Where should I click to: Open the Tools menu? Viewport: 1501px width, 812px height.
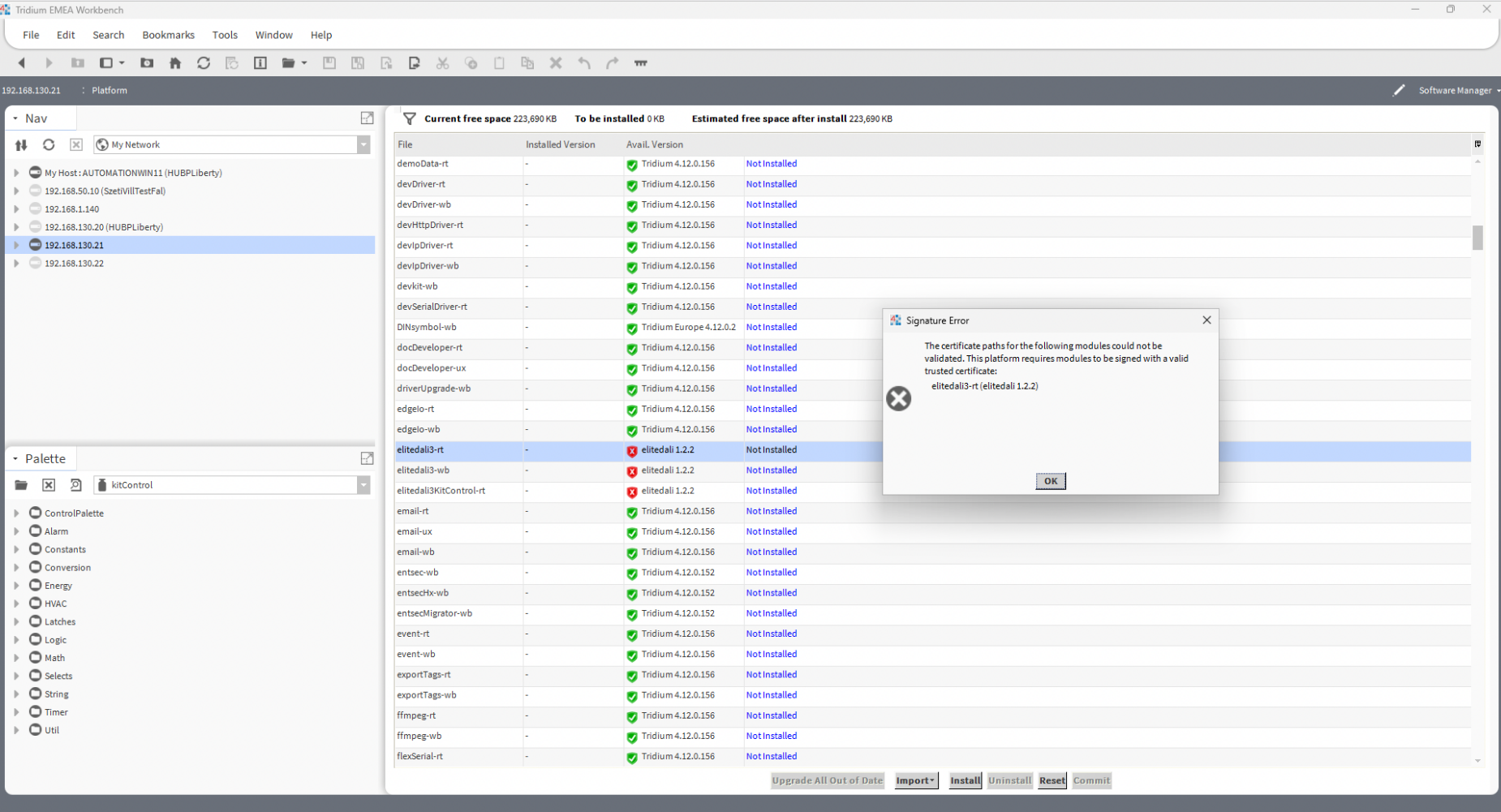tap(225, 34)
